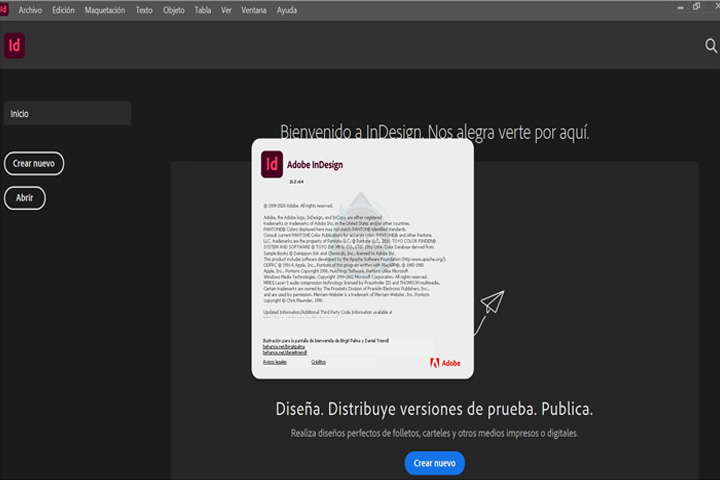Open the behance.net/danieltriendl link
This screenshot has width=720, height=480.
point(285,352)
